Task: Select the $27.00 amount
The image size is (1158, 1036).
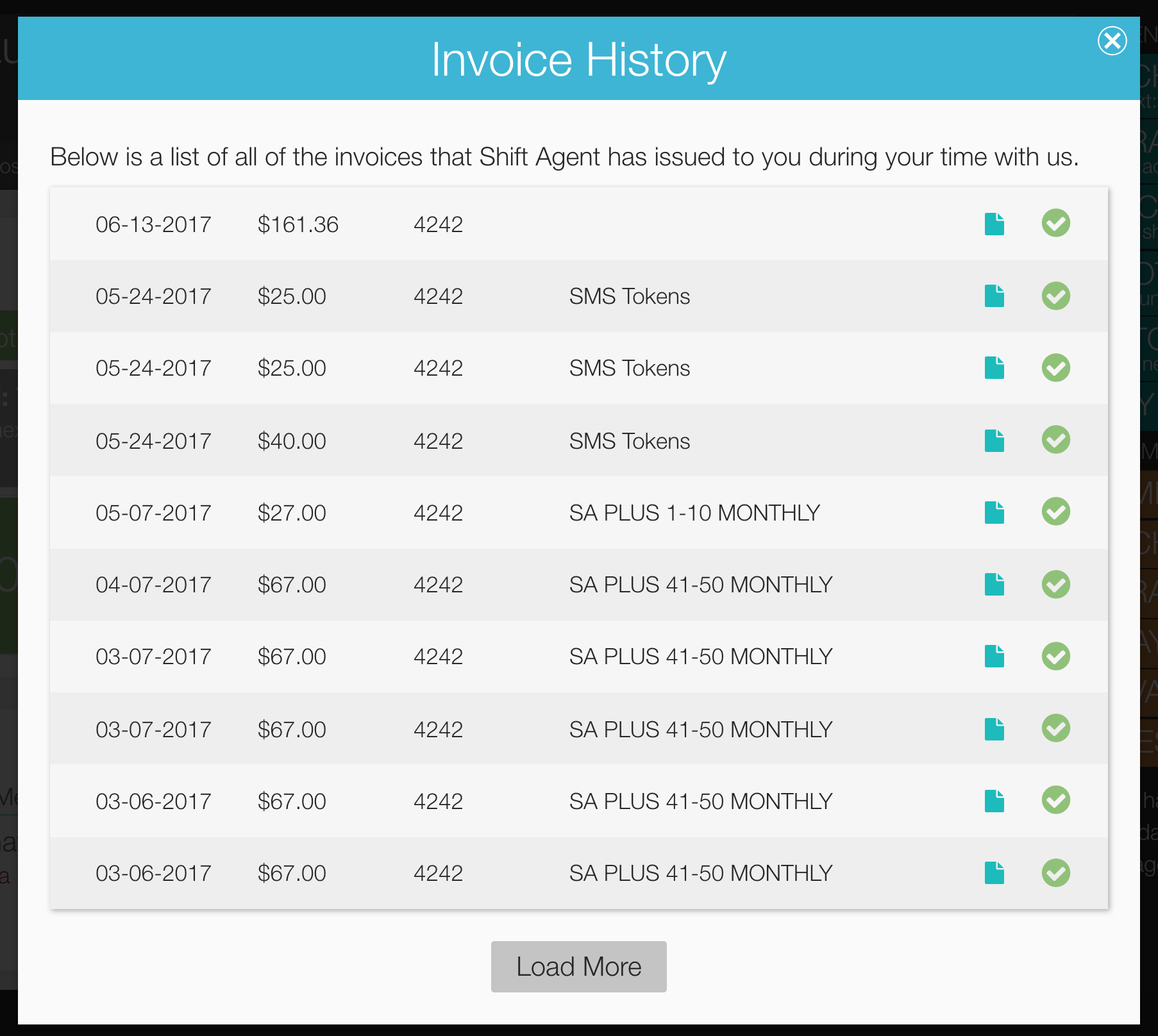Action: [292, 513]
